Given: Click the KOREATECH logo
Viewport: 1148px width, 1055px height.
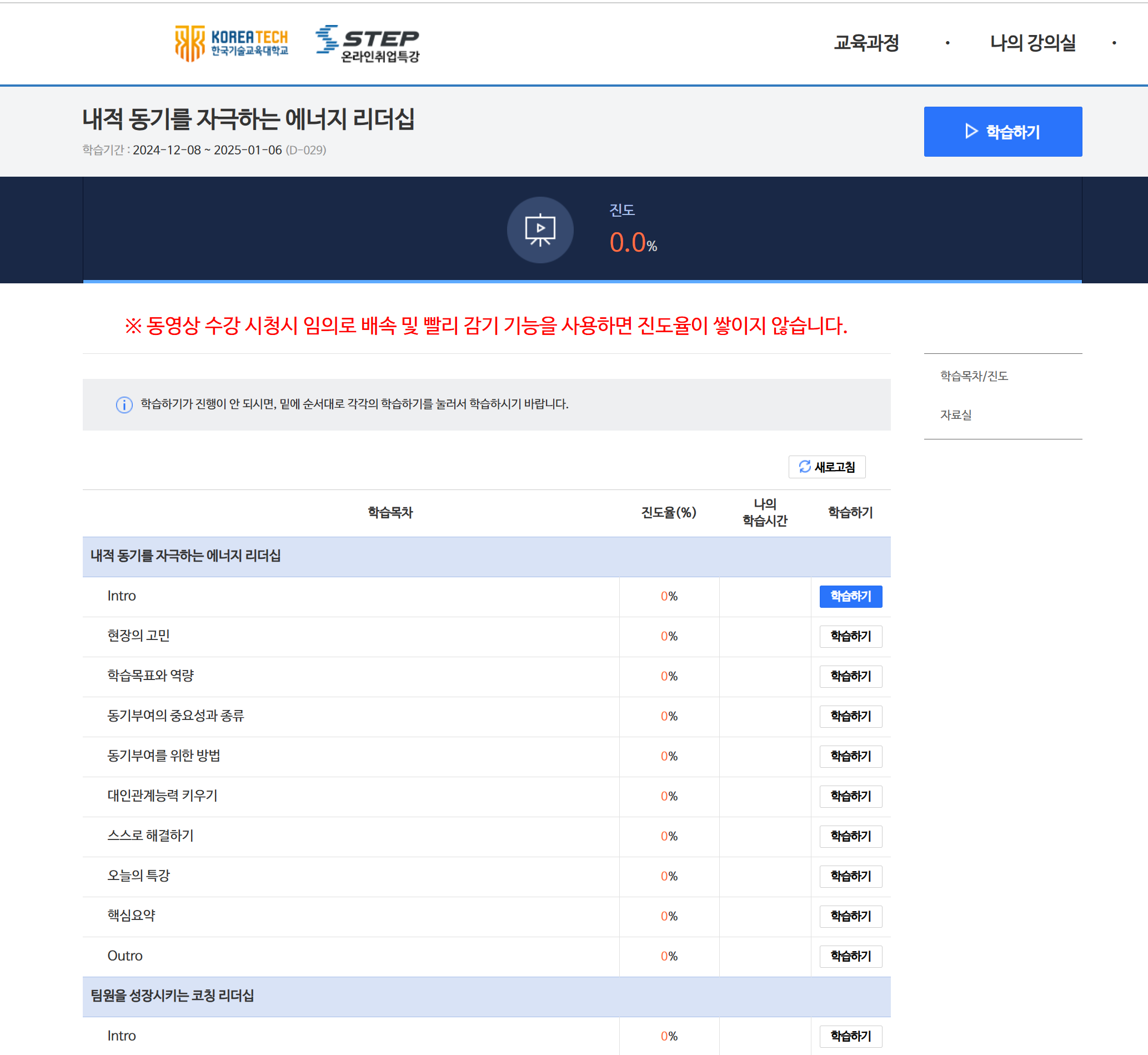Looking at the screenshot, I should click(231, 43).
